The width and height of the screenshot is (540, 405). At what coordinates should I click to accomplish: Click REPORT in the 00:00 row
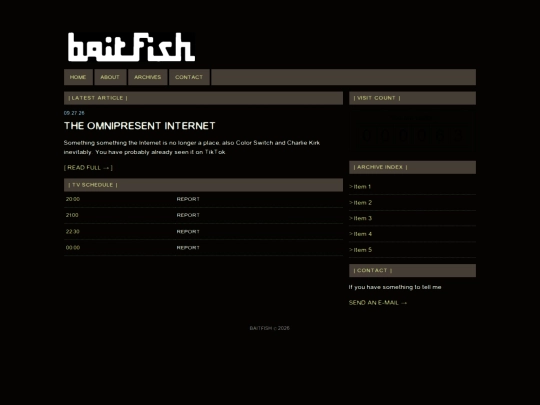pos(188,248)
